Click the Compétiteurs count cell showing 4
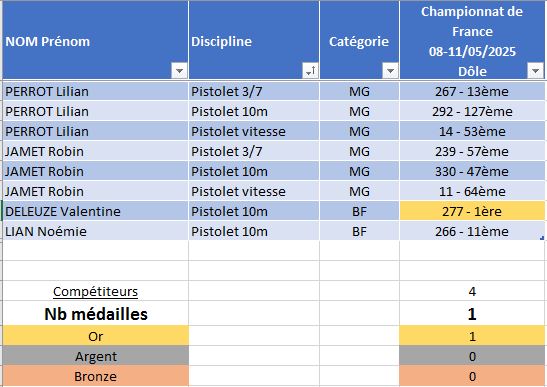Image resolution: width=547 pixels, height=387 pixels. pyautogui.click(x=472, y=291)
